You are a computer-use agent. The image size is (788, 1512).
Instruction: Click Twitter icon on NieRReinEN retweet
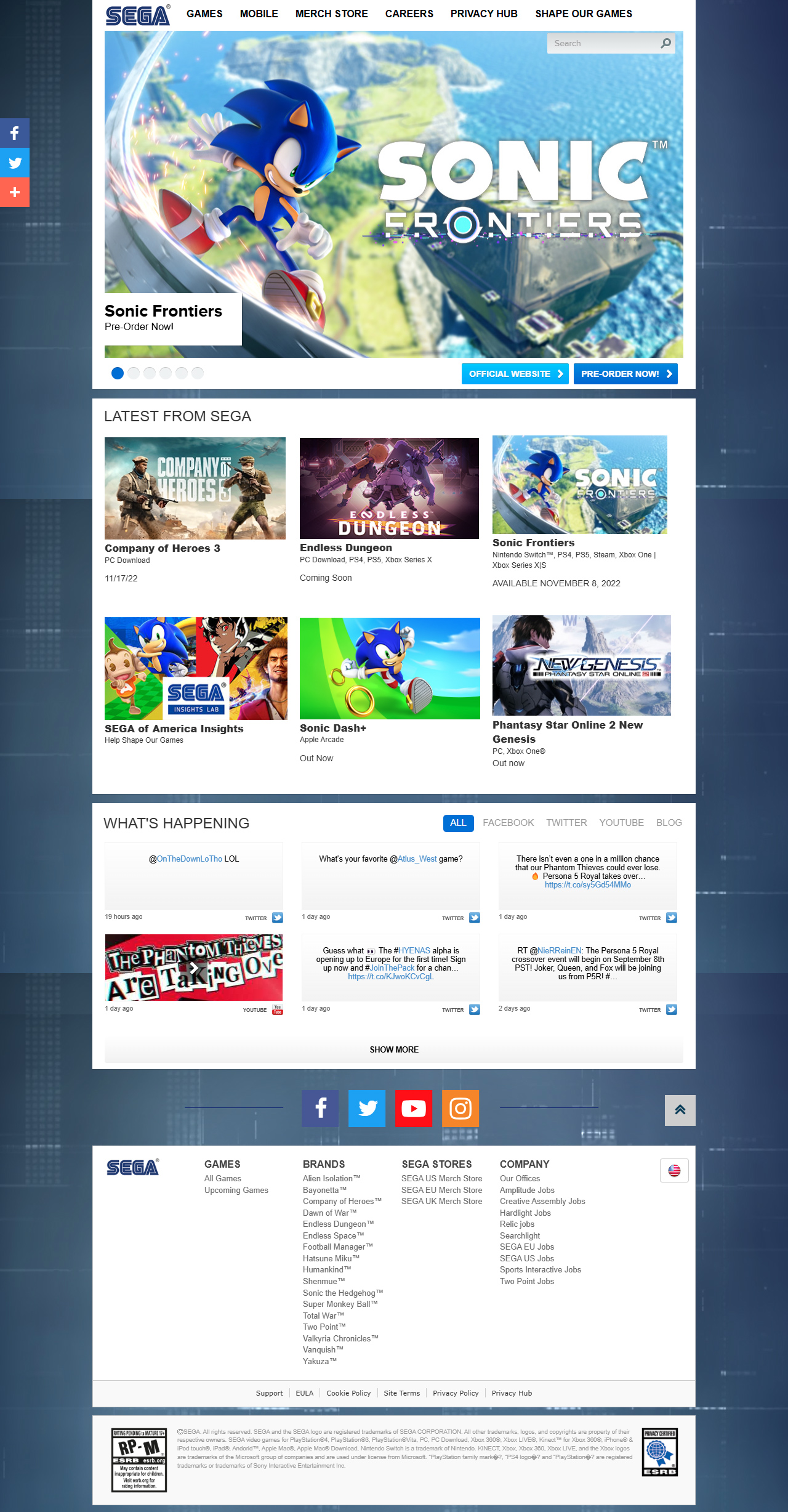pos(672,1009)
